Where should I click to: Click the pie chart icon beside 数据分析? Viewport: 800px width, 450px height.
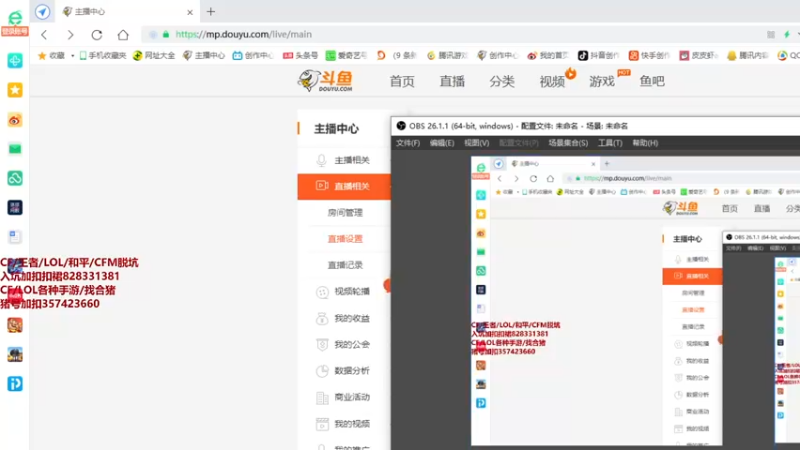[x=322, y=371]
